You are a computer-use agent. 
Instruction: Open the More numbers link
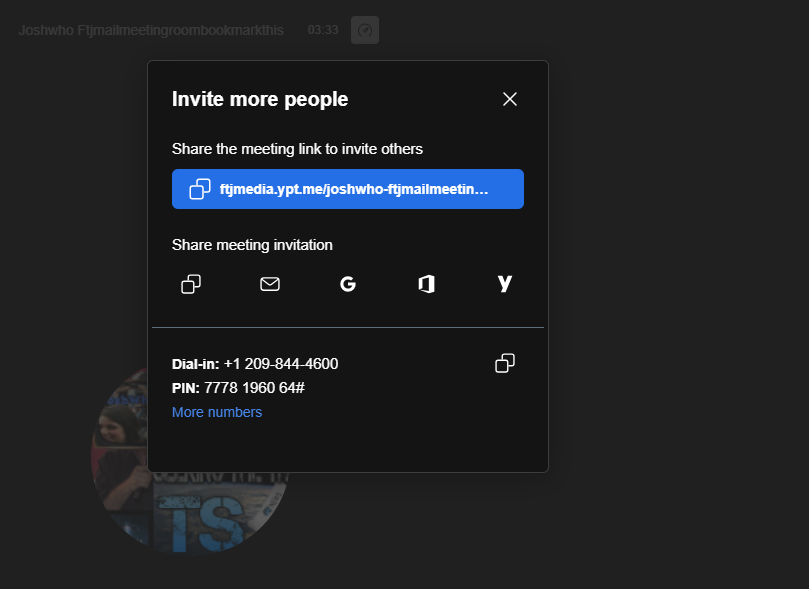pos(217,412)
